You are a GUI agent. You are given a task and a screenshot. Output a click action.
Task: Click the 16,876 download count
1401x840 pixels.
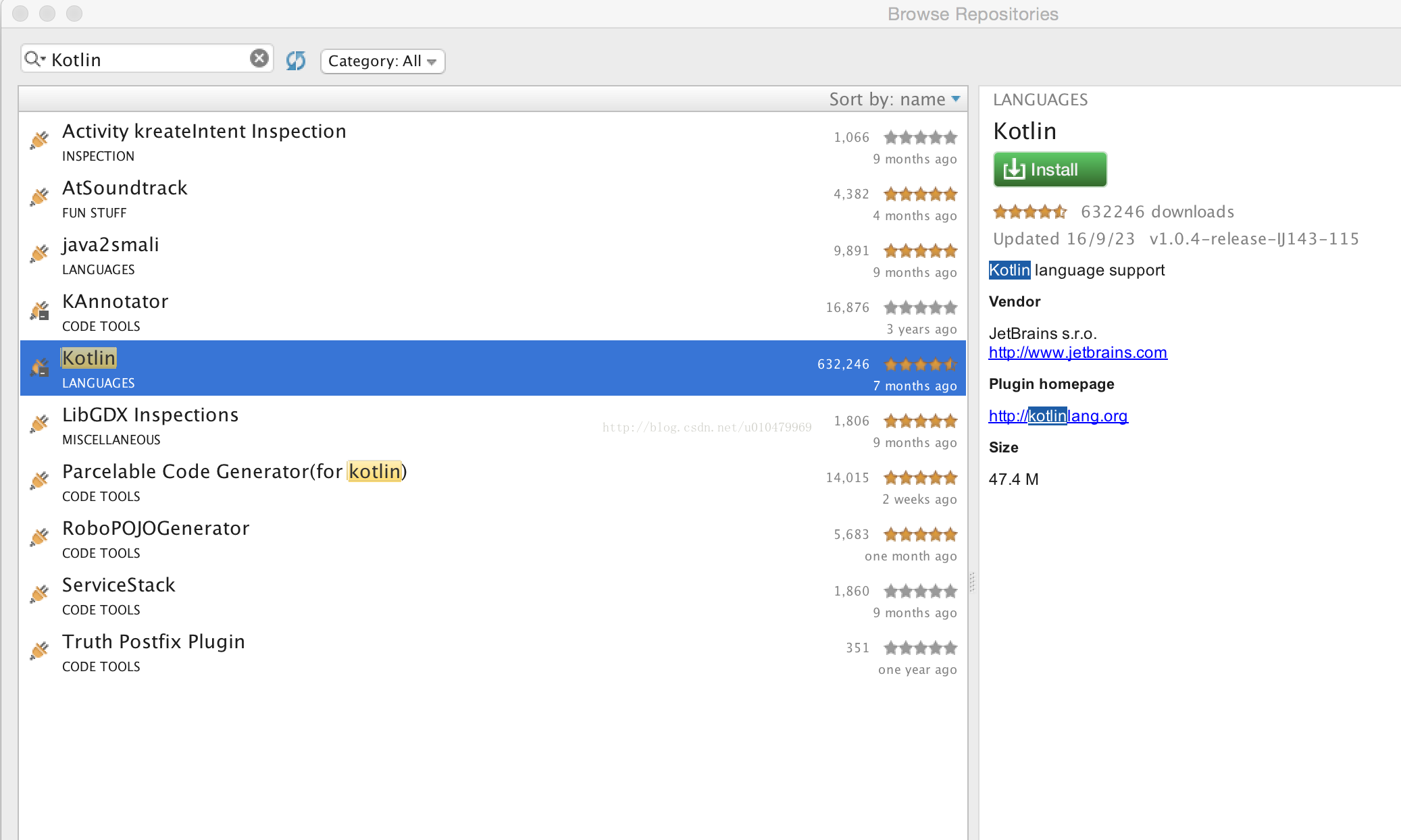click(x=847, y=308)
